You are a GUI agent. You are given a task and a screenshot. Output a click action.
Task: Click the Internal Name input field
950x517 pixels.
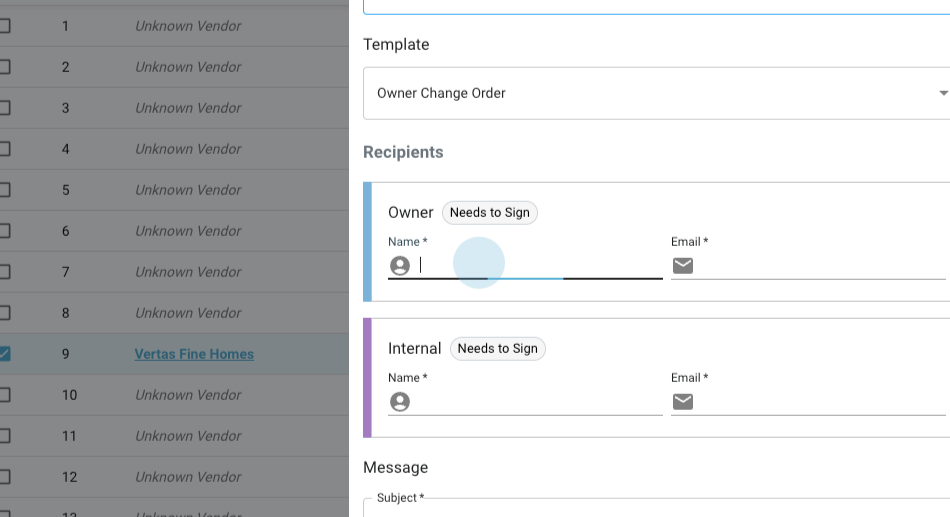click(540, 402)
